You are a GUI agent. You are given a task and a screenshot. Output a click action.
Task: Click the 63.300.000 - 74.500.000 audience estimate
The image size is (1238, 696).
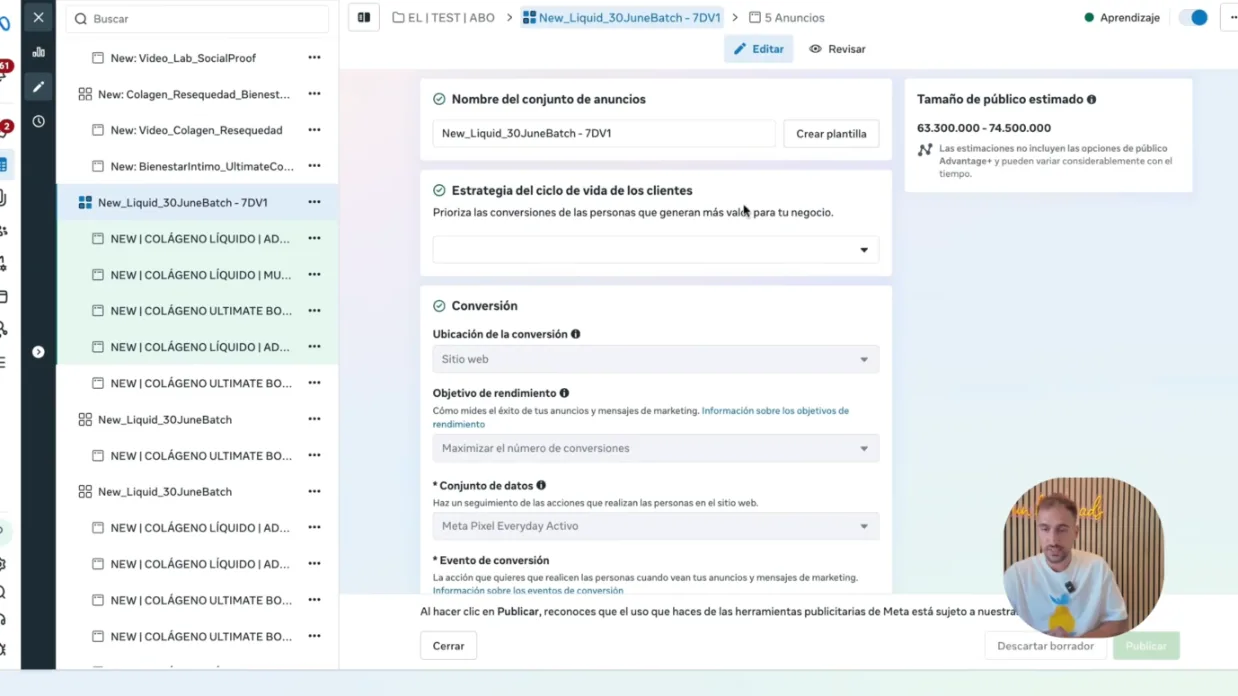984,128
